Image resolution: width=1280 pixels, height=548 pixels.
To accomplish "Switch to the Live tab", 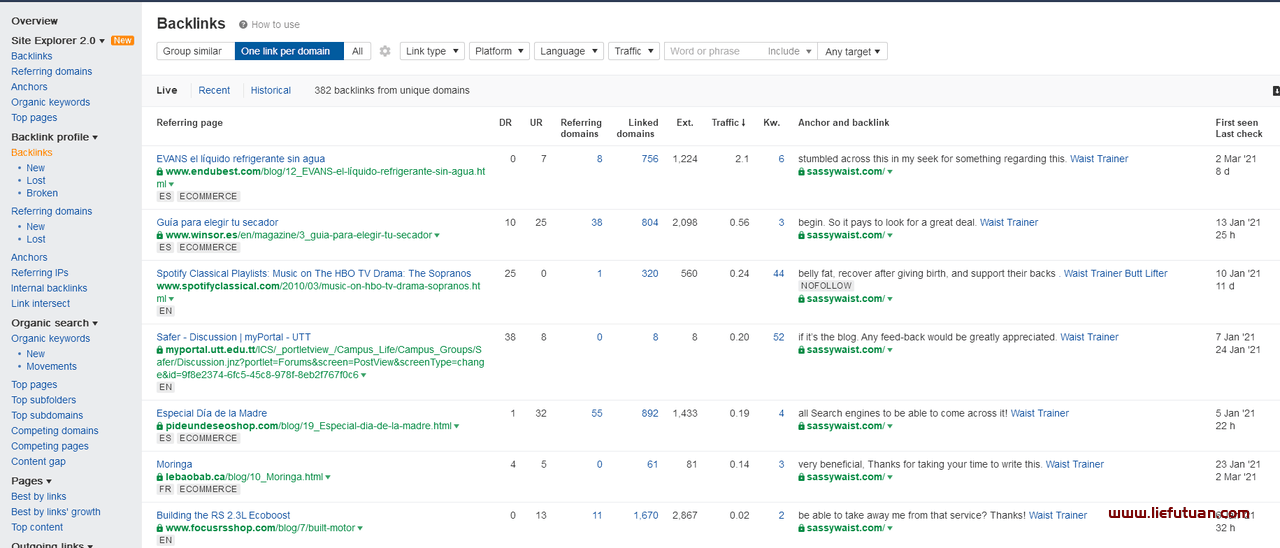I will [167, 90].
